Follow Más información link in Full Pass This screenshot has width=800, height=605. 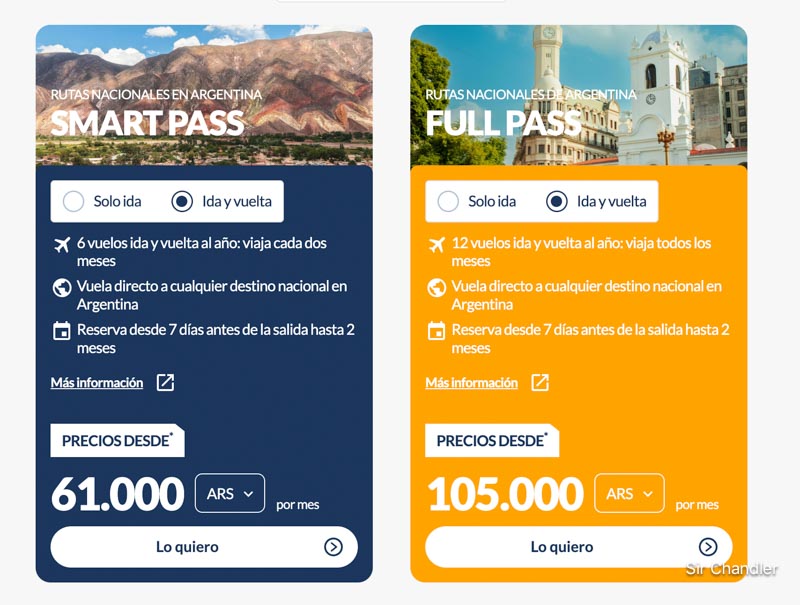[x=471, y=383]
